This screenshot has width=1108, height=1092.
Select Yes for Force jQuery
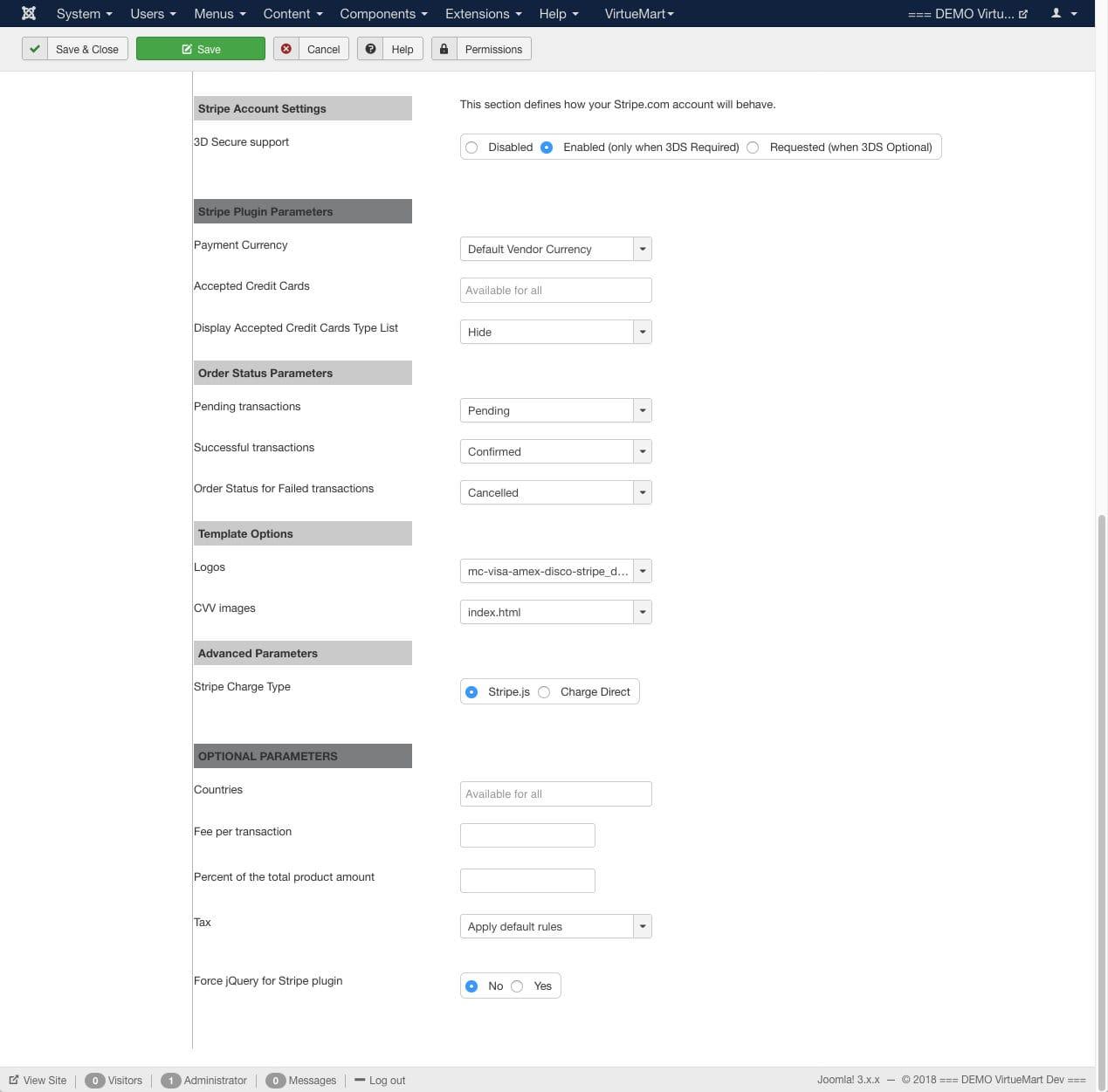coord(517,986)
